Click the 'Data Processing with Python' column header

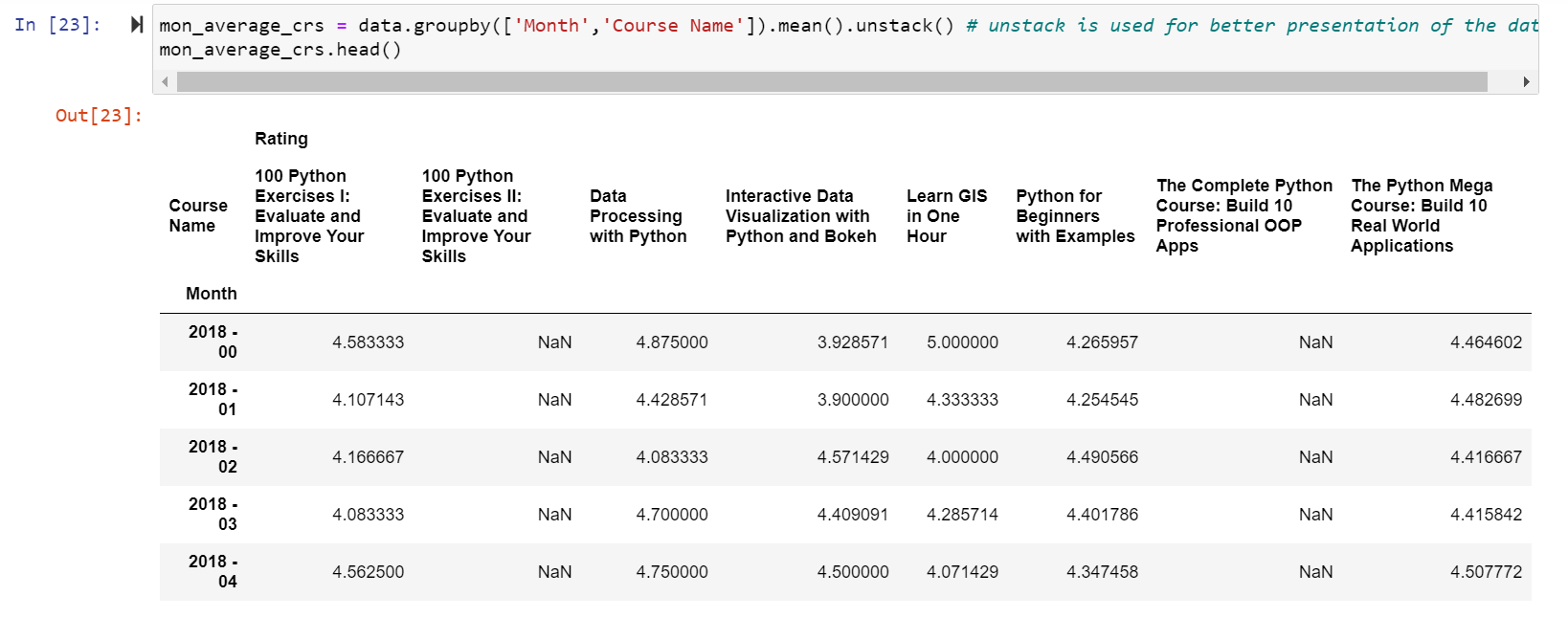[638, 216]
